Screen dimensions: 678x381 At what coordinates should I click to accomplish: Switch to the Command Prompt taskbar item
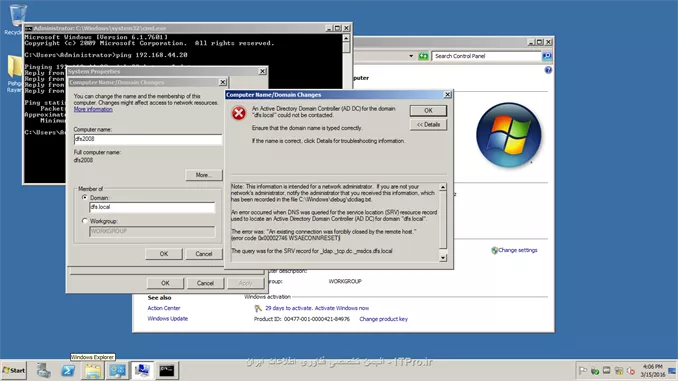[x=166, y=370]
